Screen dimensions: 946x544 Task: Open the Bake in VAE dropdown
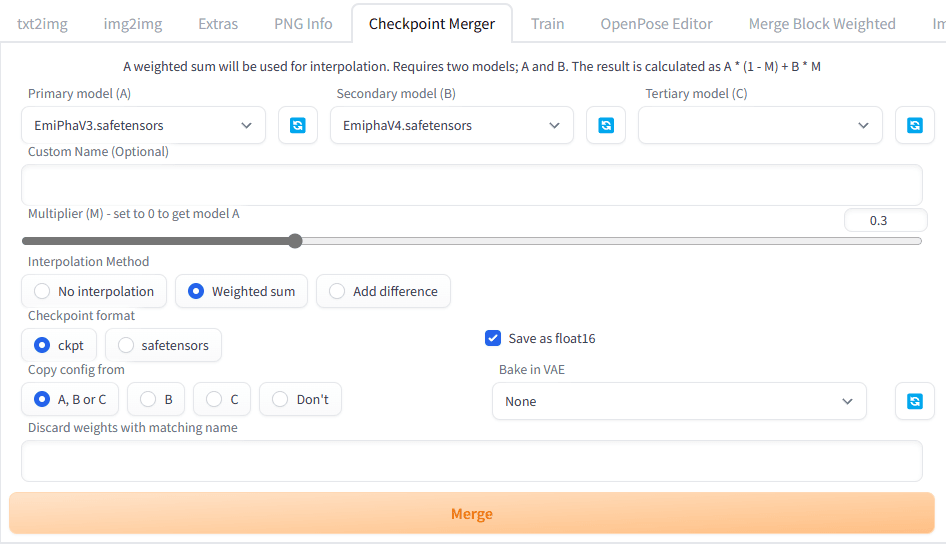coord(678,401)
